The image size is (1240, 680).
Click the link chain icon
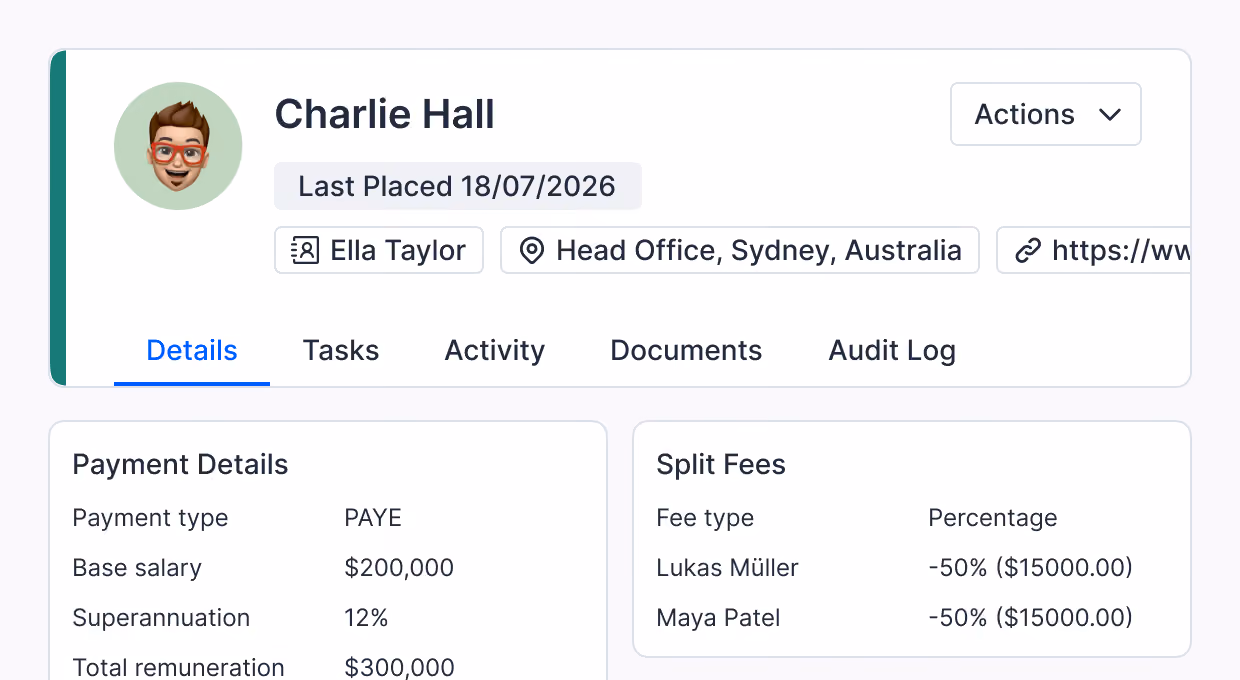pos(1028,250)
